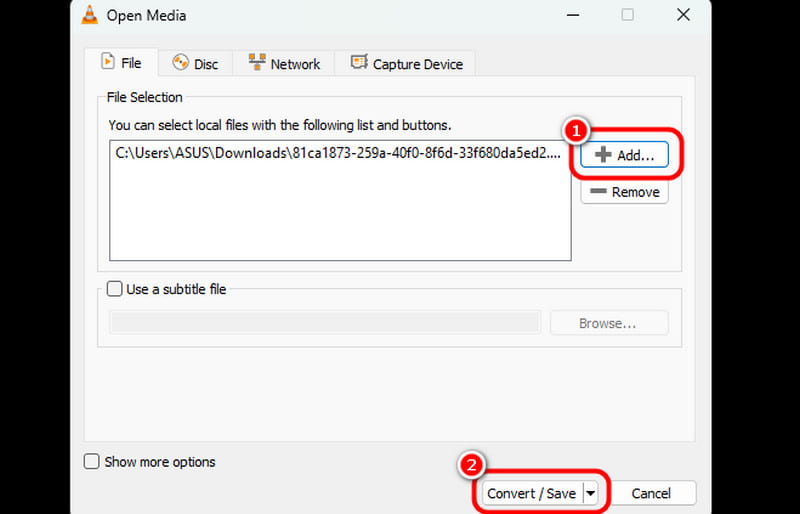Switch to the Network tab
800x514 pixels.
(284, 64)
